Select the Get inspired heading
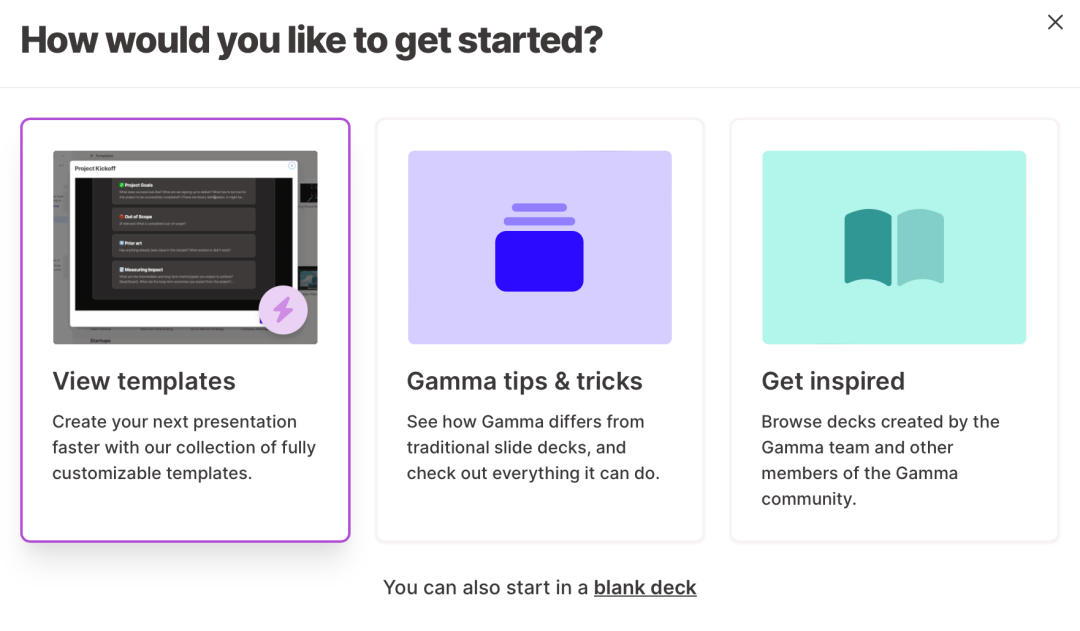This screenshot has width=1080, height=631. 833,381
